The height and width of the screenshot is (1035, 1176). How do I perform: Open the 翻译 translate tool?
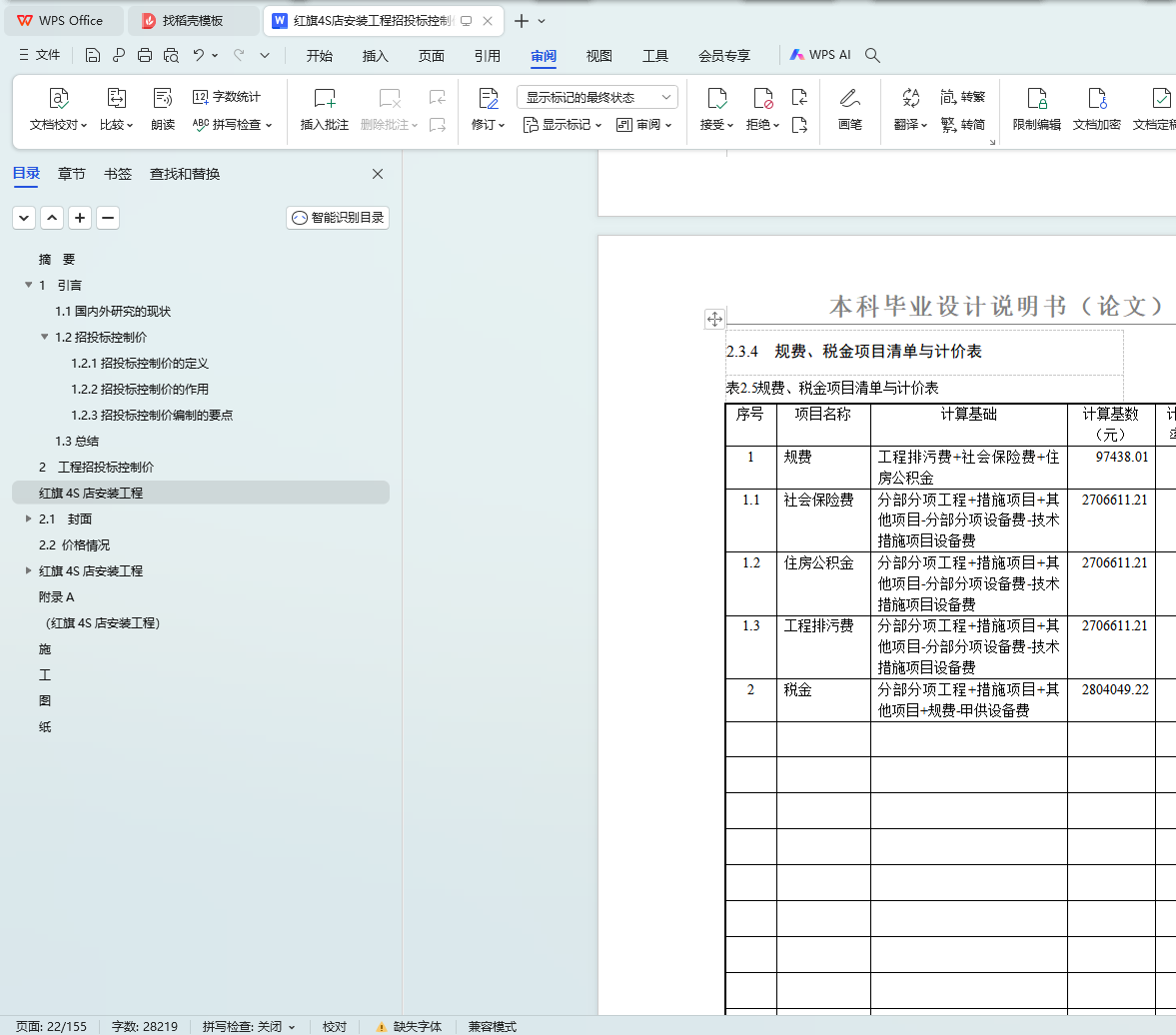tap(910, 110)
